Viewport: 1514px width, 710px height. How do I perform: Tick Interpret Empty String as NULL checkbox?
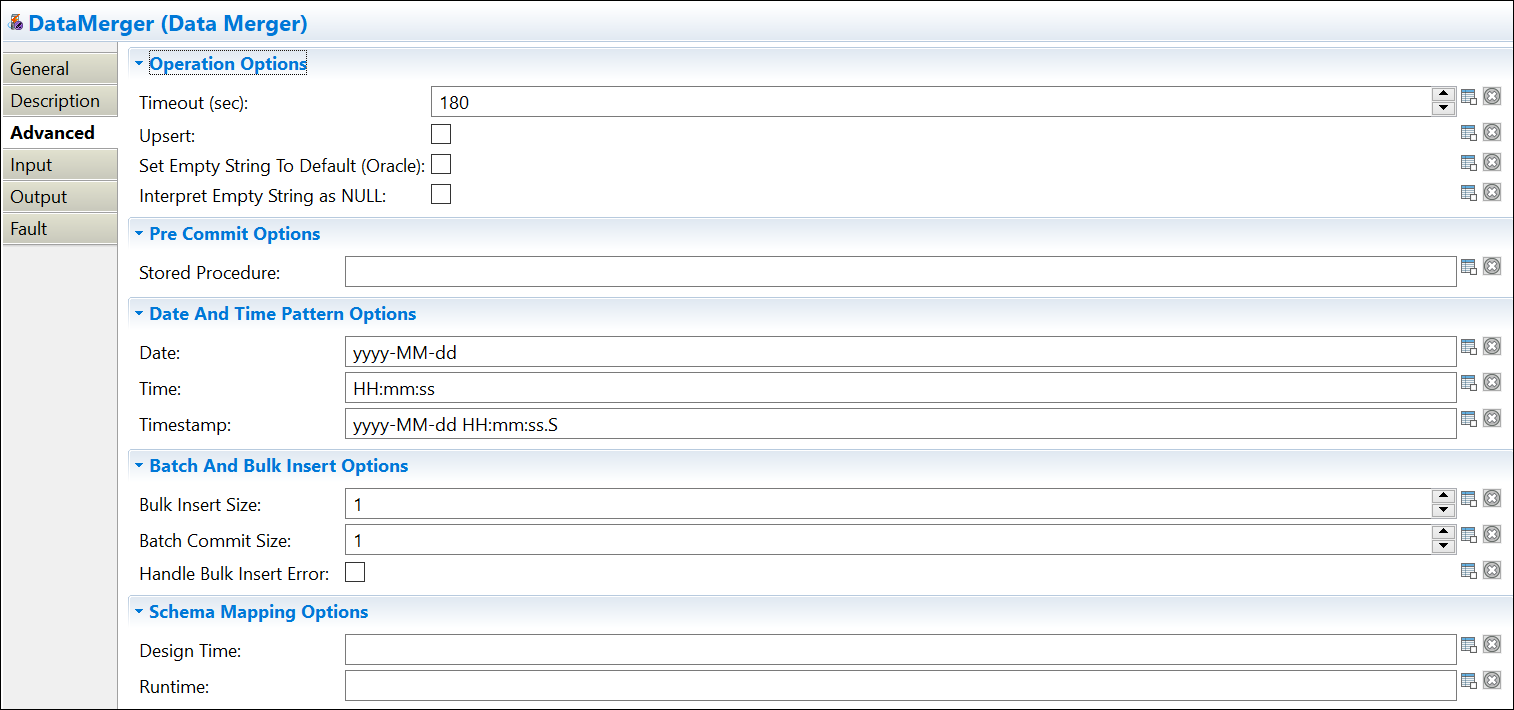[441, 194]
